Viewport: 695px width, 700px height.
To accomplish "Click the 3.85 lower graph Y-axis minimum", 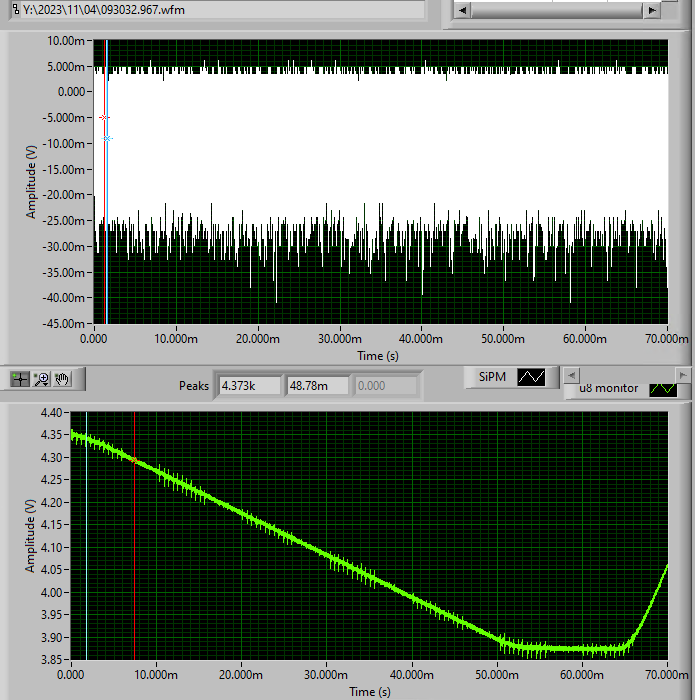I will (x=51, y=659).
